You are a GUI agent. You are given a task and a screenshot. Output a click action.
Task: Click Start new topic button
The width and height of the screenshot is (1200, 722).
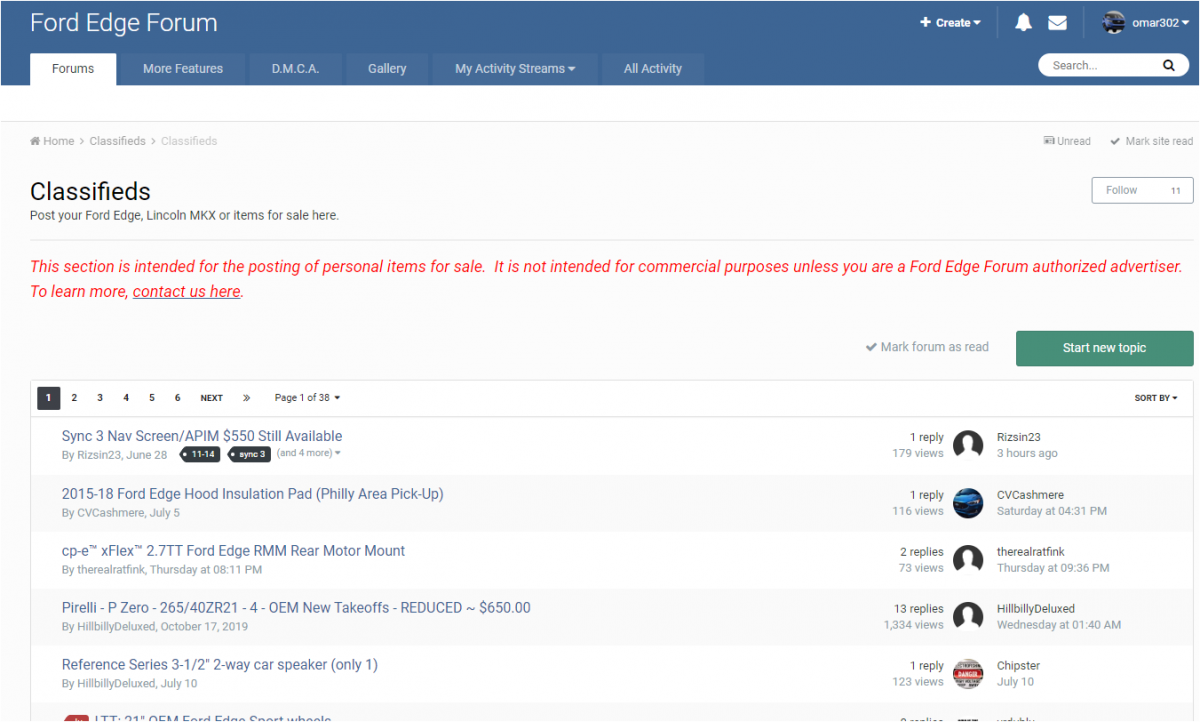tap(1105, 348)
